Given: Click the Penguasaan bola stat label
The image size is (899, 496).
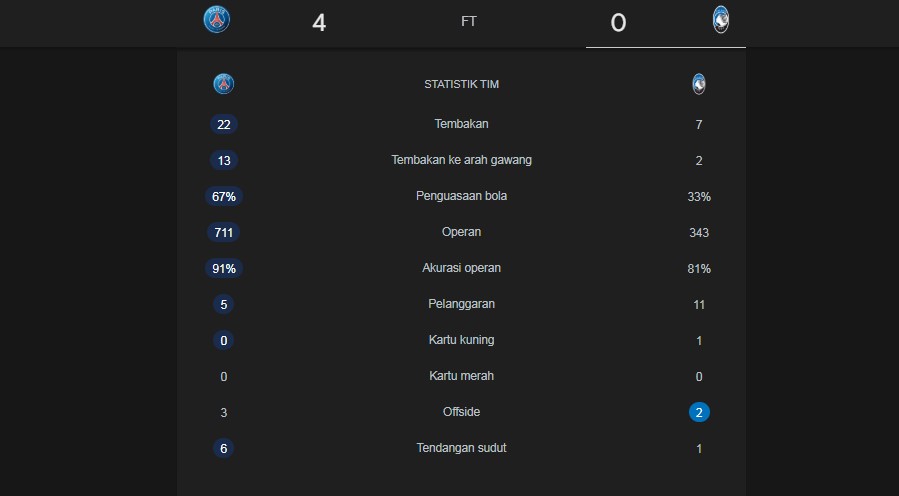Looking at the screenshot, I should tap(462, 196).
